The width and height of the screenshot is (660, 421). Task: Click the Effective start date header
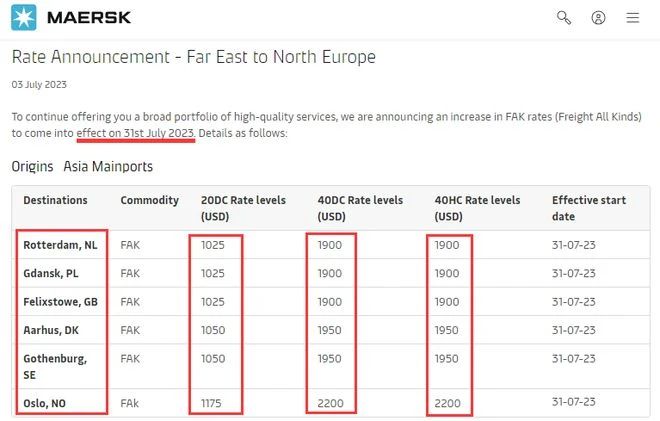tap(589, 208)
